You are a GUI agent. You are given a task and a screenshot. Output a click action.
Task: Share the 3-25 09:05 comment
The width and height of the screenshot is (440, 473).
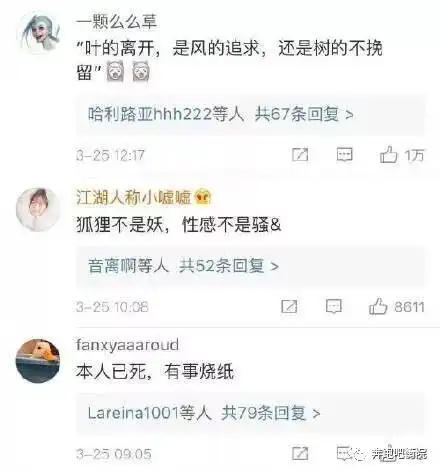pos(300,453)
